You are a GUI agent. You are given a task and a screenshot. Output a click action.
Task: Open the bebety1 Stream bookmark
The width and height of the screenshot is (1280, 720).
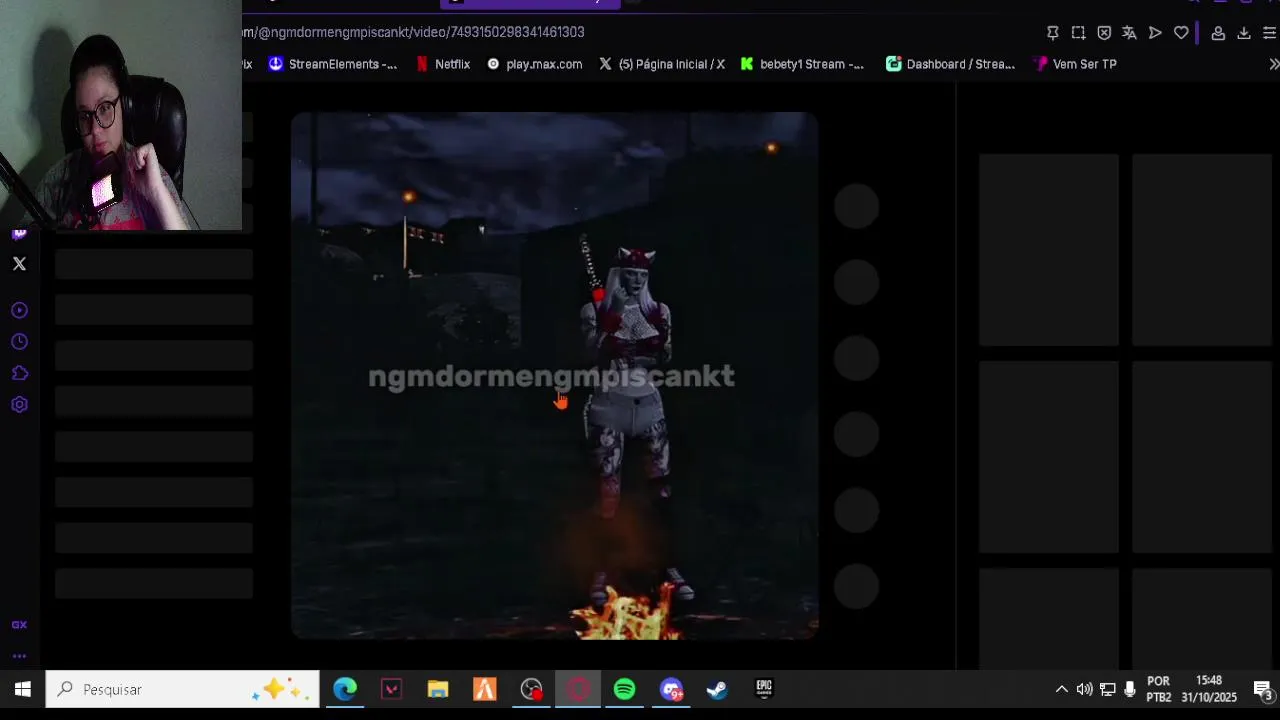coord(802,64)
